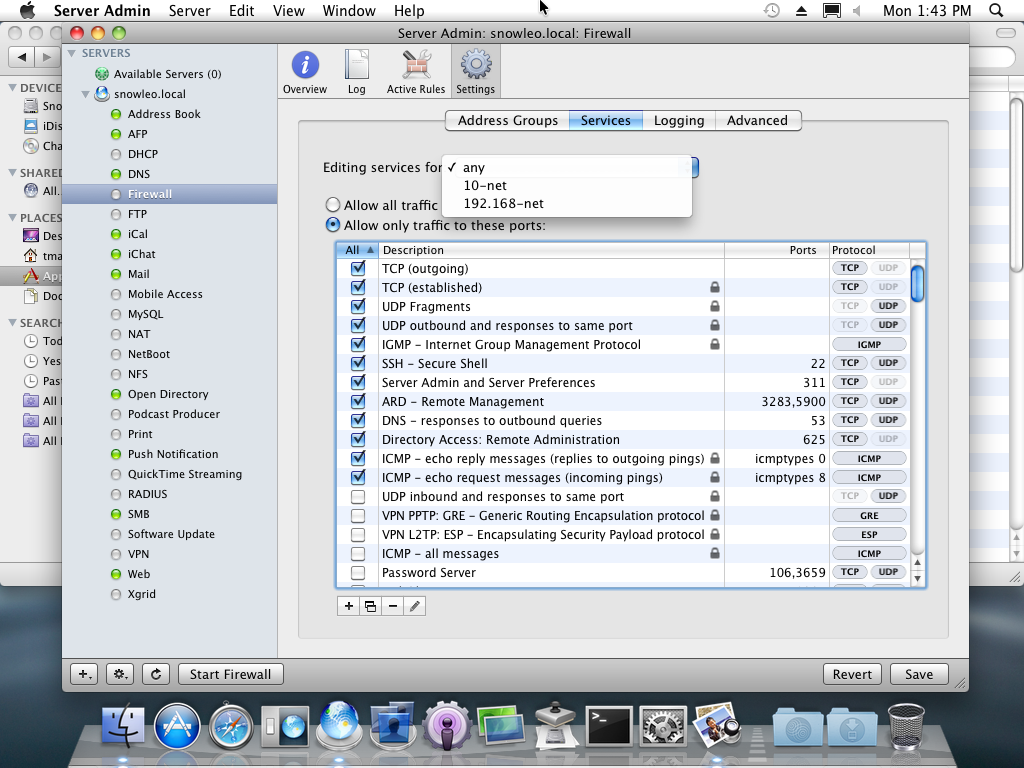Open Terminal from the dock
The height and width of the screenshot is (768, 1024).
tap(609, 726)
